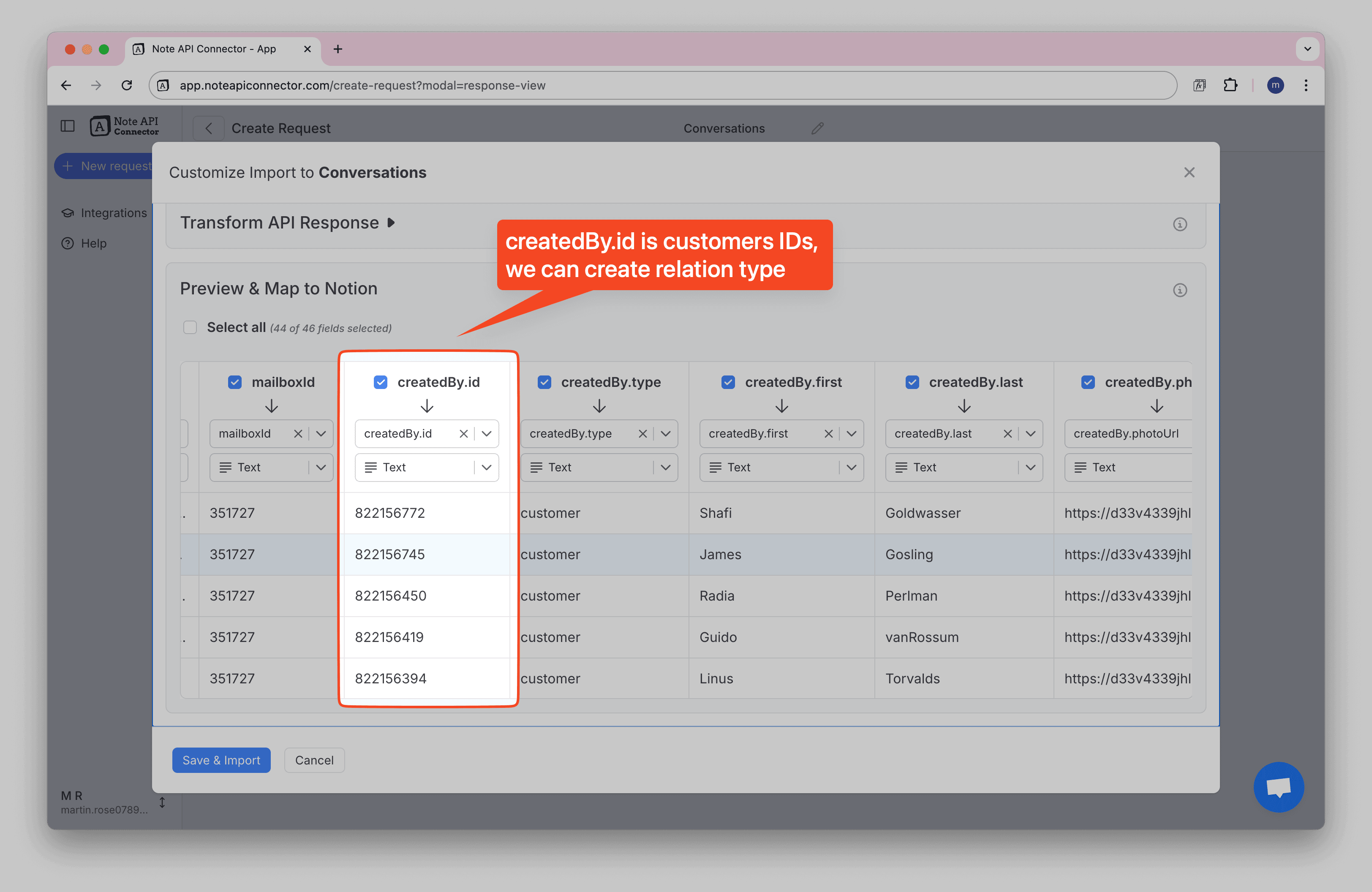
Task: Uncheck the createdBy.id field checkbox
Action: click(x=380, y=382)
